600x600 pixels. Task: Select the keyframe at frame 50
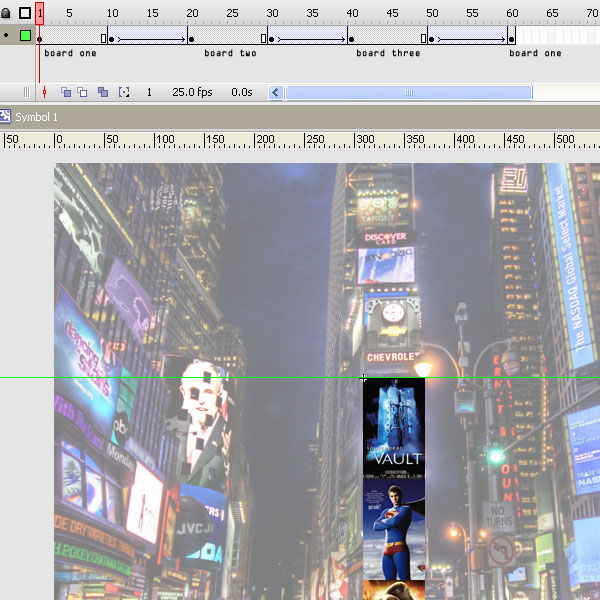pos(431,39)
